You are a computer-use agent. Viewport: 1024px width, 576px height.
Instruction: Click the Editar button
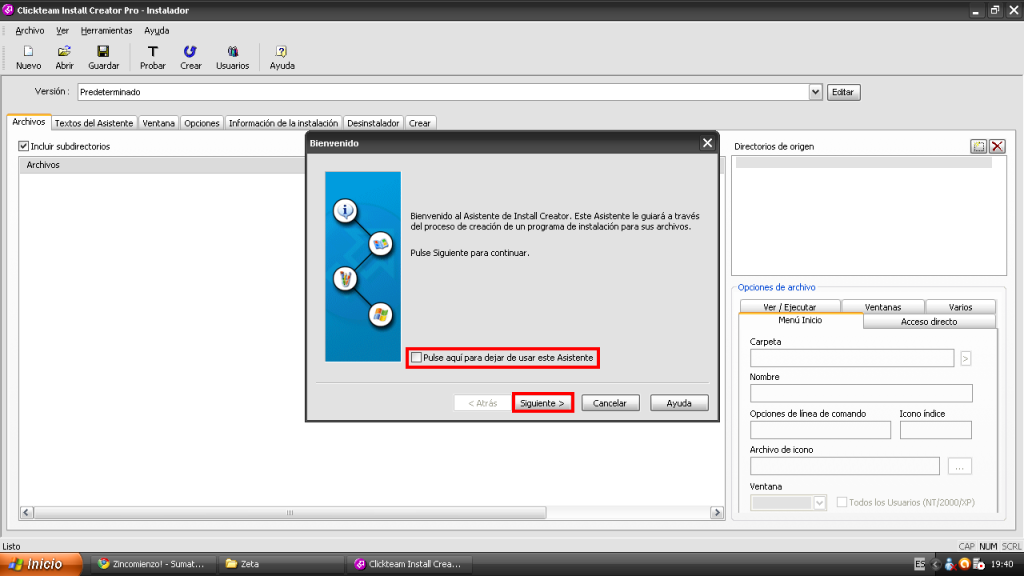point(843,92)
